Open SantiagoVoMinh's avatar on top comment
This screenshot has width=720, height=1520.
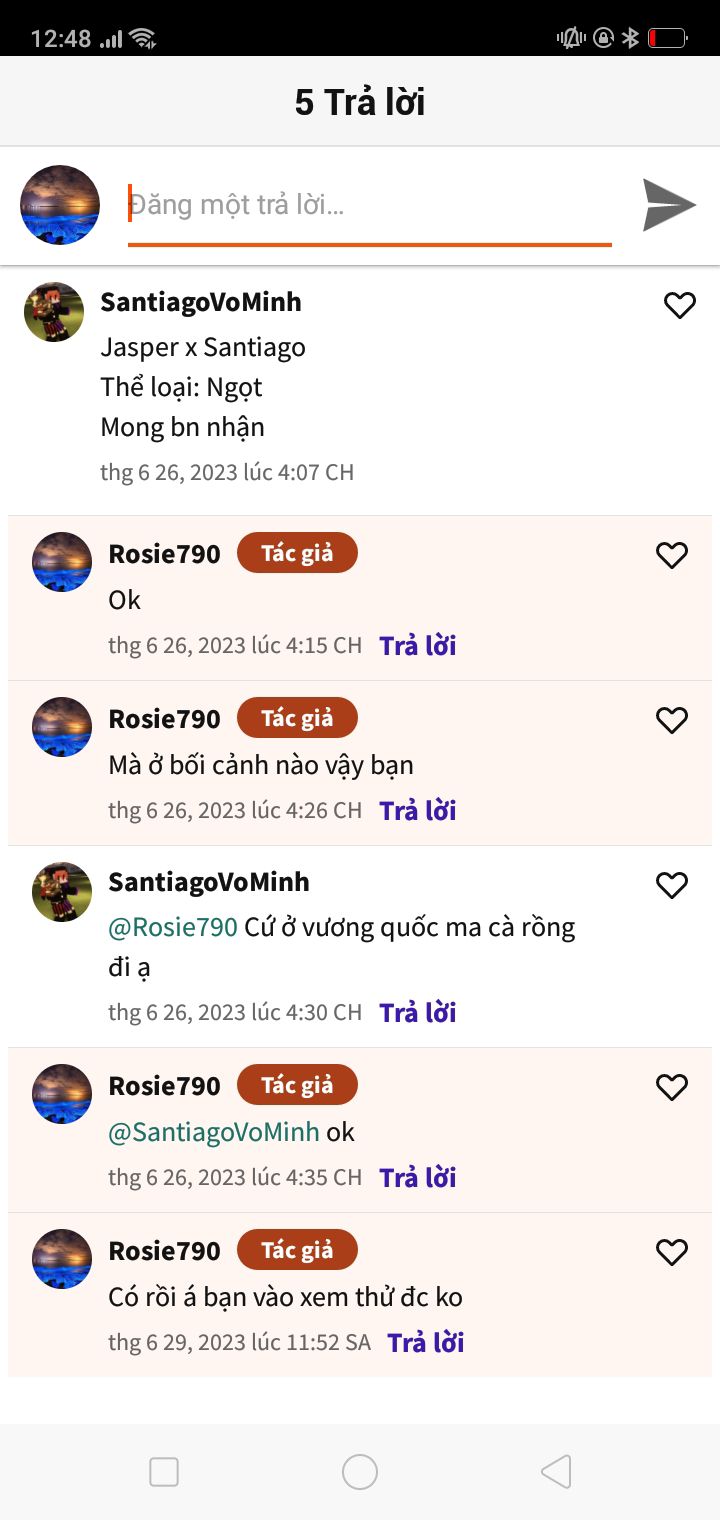click(54, 312)
